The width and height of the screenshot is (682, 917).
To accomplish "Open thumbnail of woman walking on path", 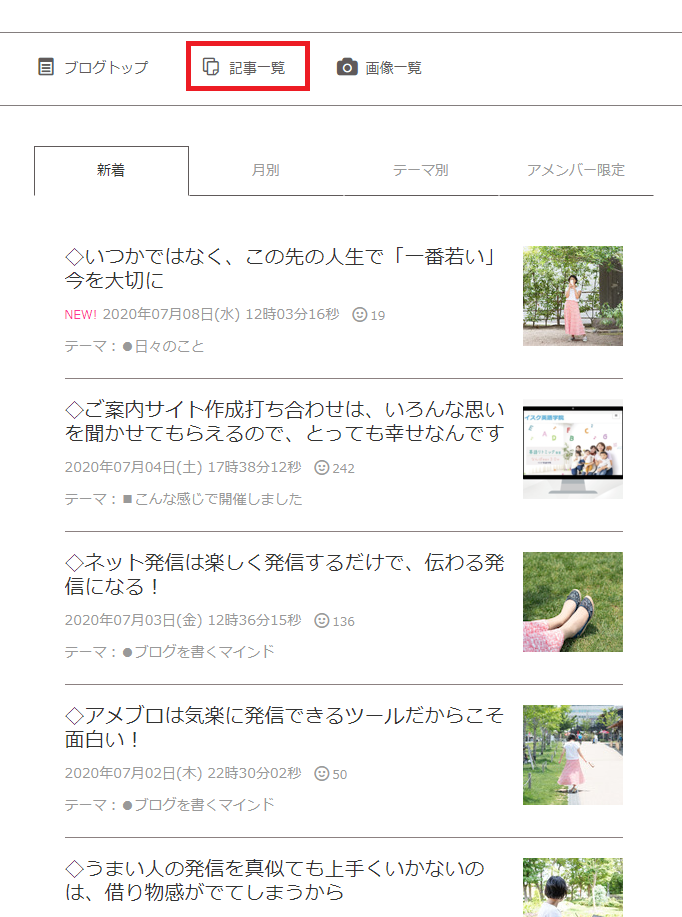I will [573, 755].
